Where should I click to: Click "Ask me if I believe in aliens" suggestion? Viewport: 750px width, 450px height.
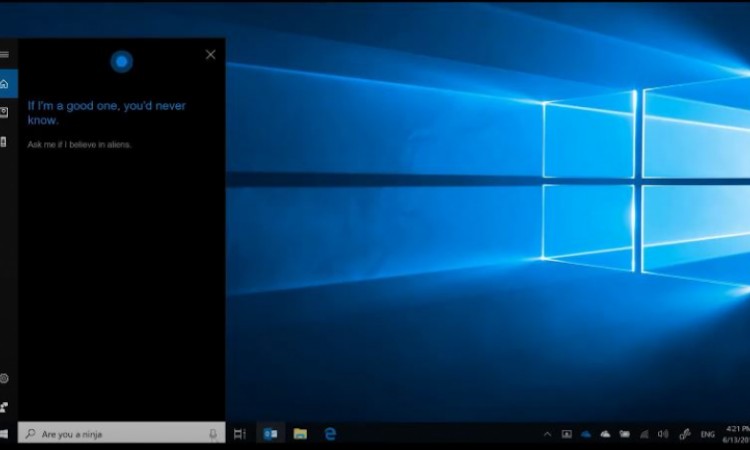(x=80, y=145)
